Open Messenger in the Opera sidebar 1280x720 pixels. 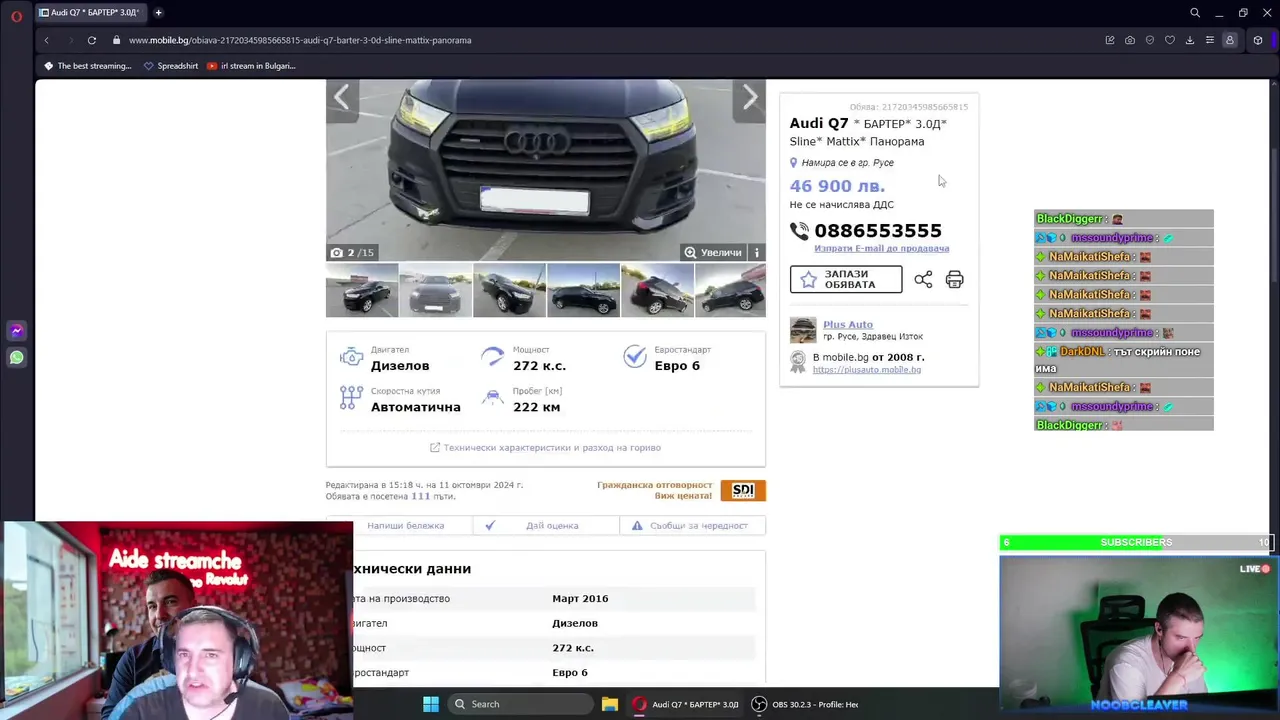(x=16, y=331)
